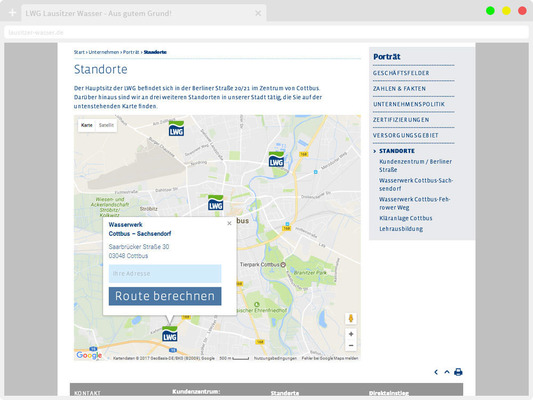The height and width of the screenshot is (400, 533).
Task: Click the print page icon
Action: click(x=458, y=372)
